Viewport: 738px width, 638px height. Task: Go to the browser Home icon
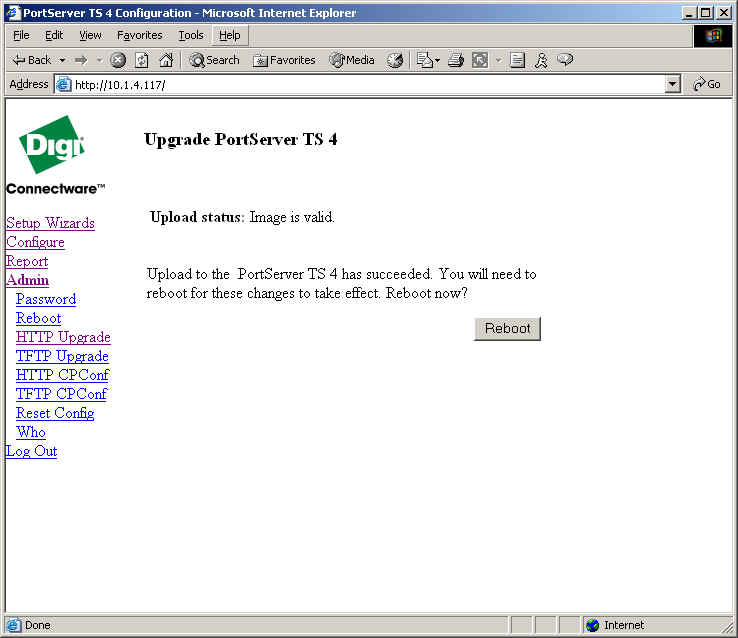(x=166, y=60)
